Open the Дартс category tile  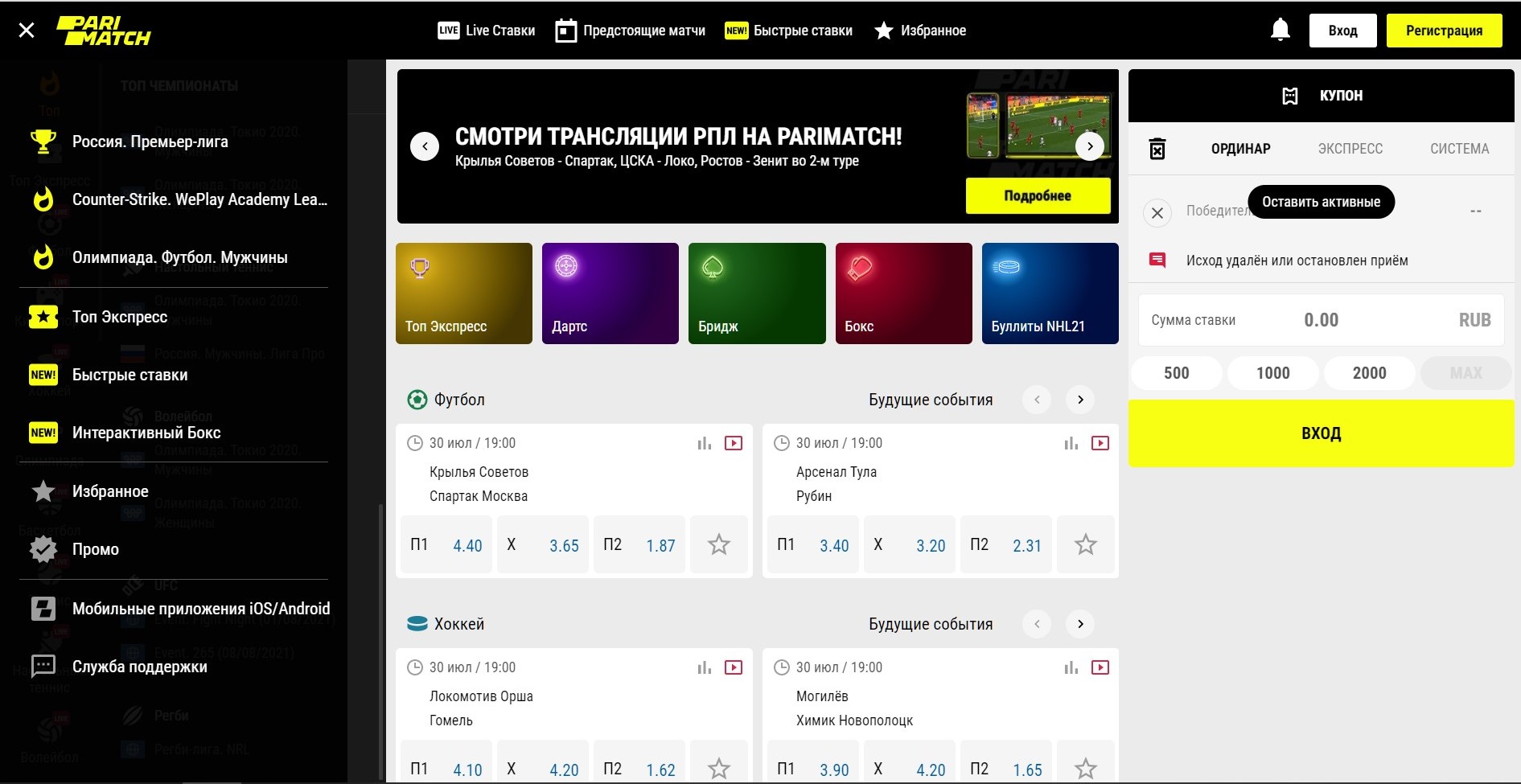point(610,293)
